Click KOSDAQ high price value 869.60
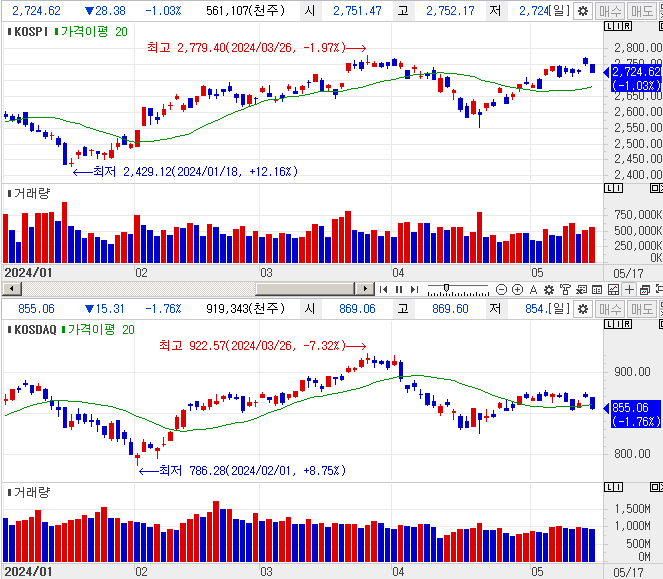This screenshot has height=579, width=663. (x=450, y=309)
